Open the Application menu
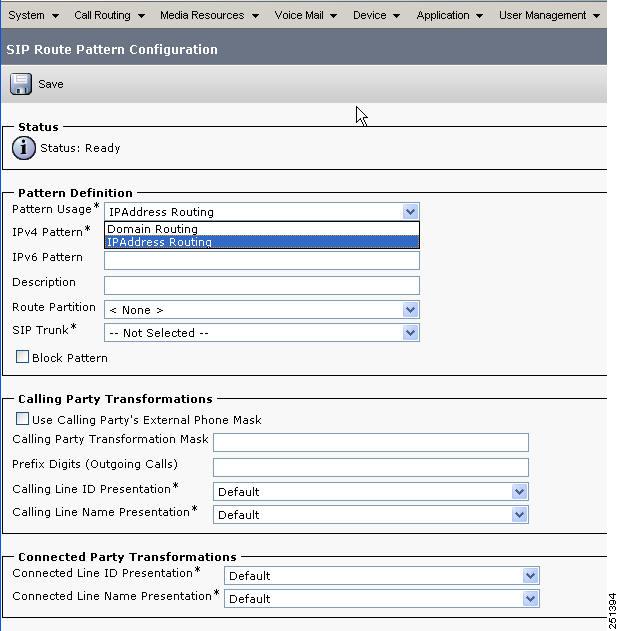619x631 pixels. click(450, 15)
